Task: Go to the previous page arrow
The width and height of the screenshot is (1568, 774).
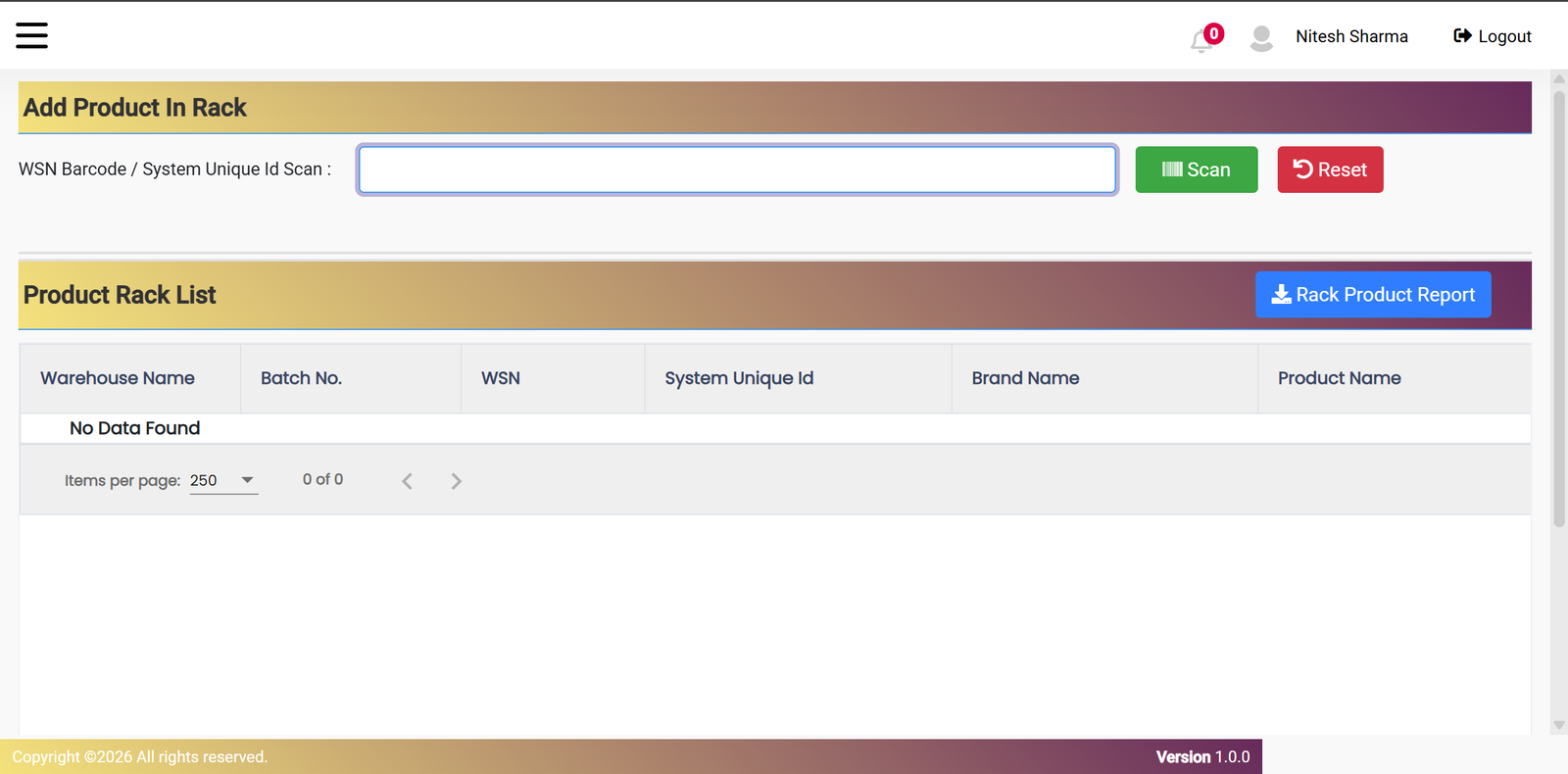Action: [407, 481]
